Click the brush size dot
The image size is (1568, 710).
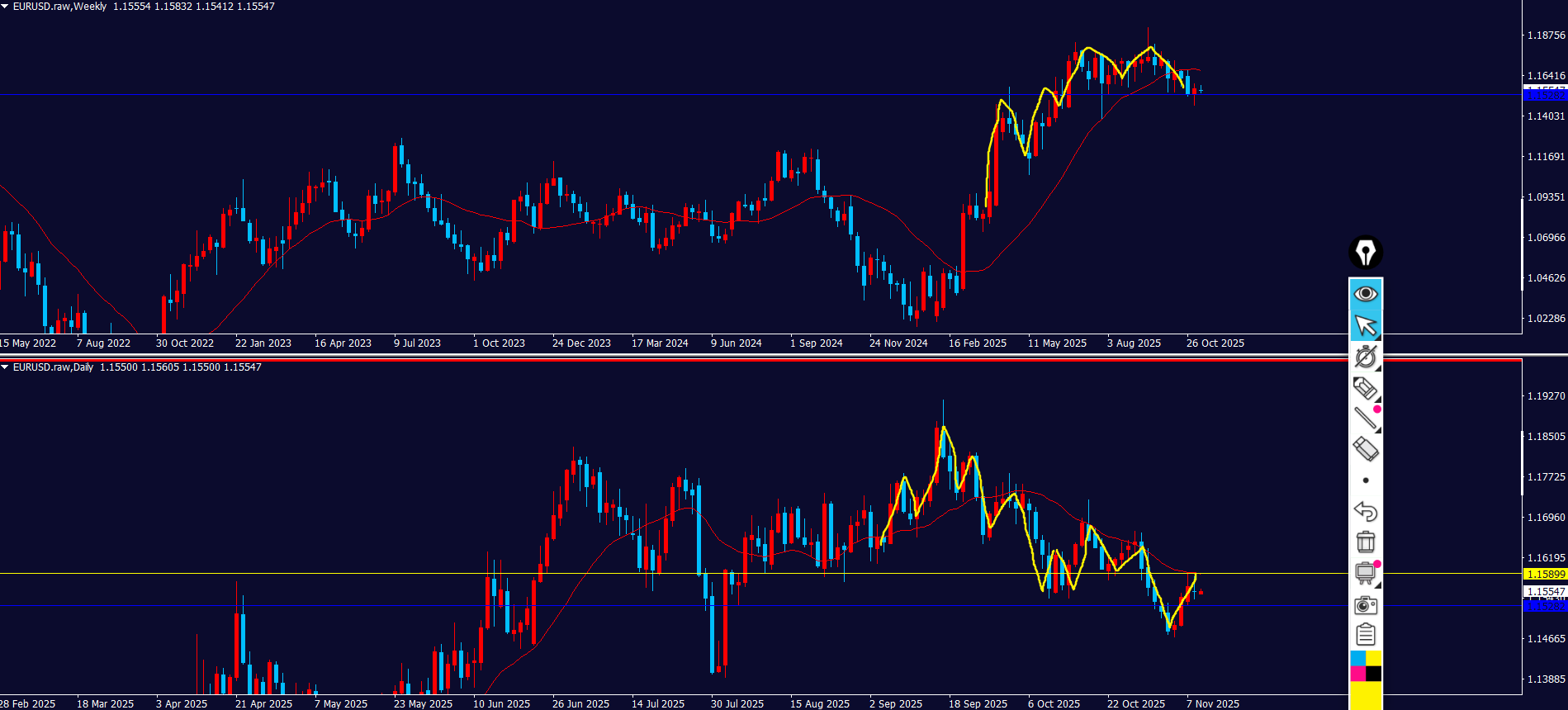coord(1366,480)
